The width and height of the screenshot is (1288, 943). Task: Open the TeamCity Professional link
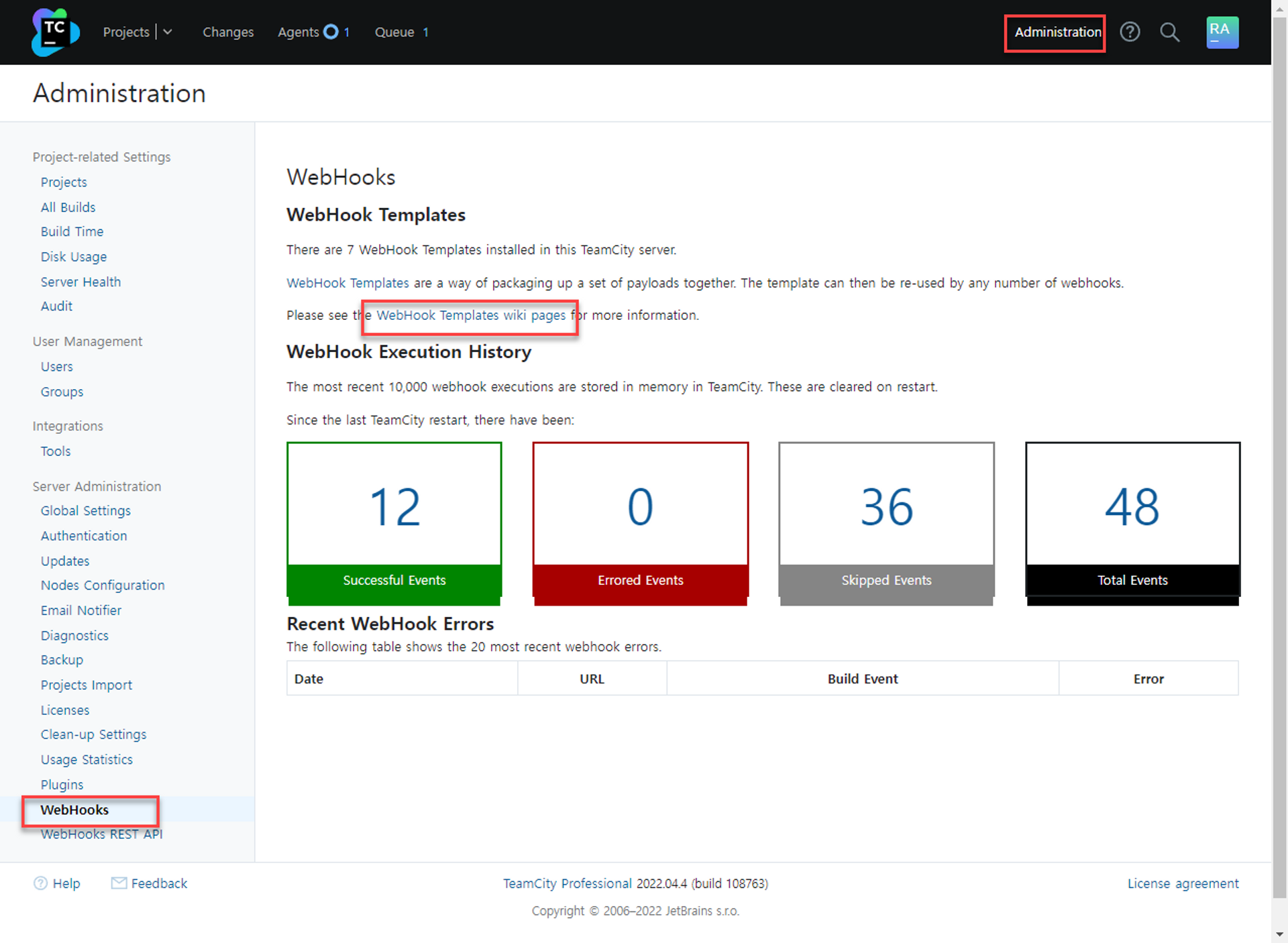click(568, 883)
